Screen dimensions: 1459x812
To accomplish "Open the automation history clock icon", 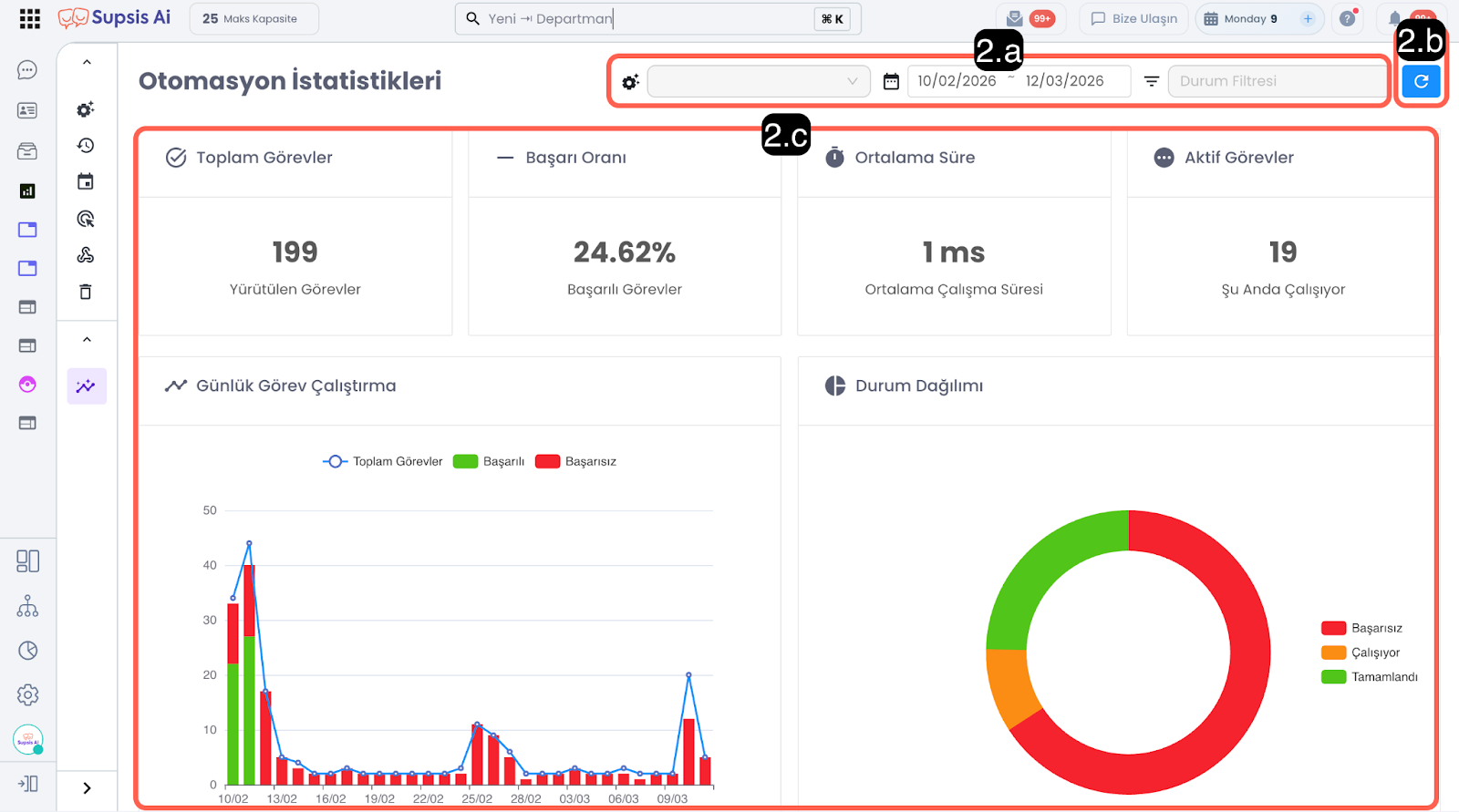I will tap(86, 146).
